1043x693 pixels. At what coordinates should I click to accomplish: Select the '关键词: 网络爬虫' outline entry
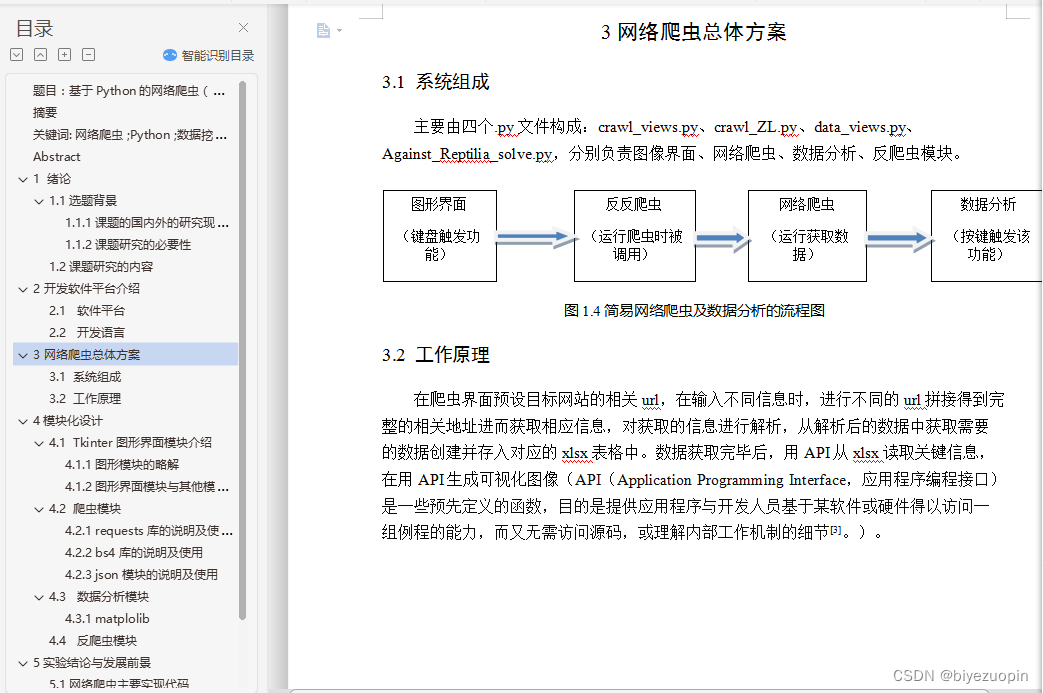point(130,134)
